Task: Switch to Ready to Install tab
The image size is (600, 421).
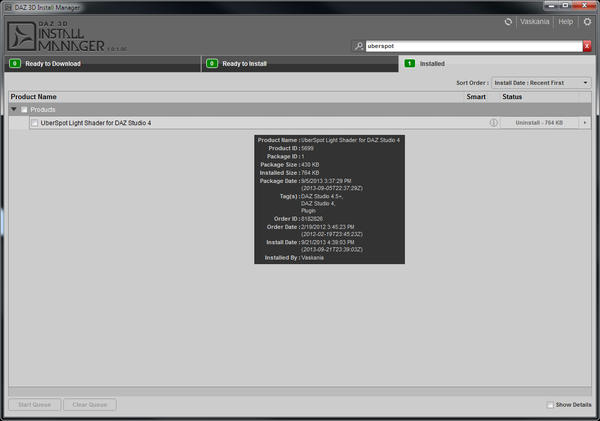Action: click(300, 64)
